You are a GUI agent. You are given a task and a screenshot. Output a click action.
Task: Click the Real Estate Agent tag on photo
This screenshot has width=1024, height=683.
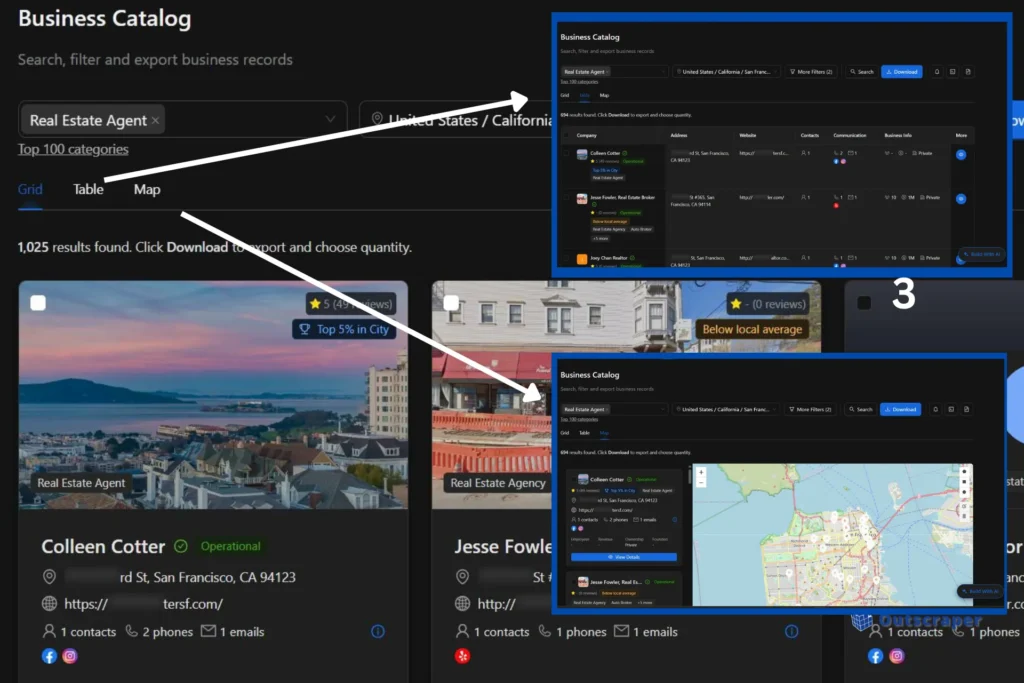point(81,483)
